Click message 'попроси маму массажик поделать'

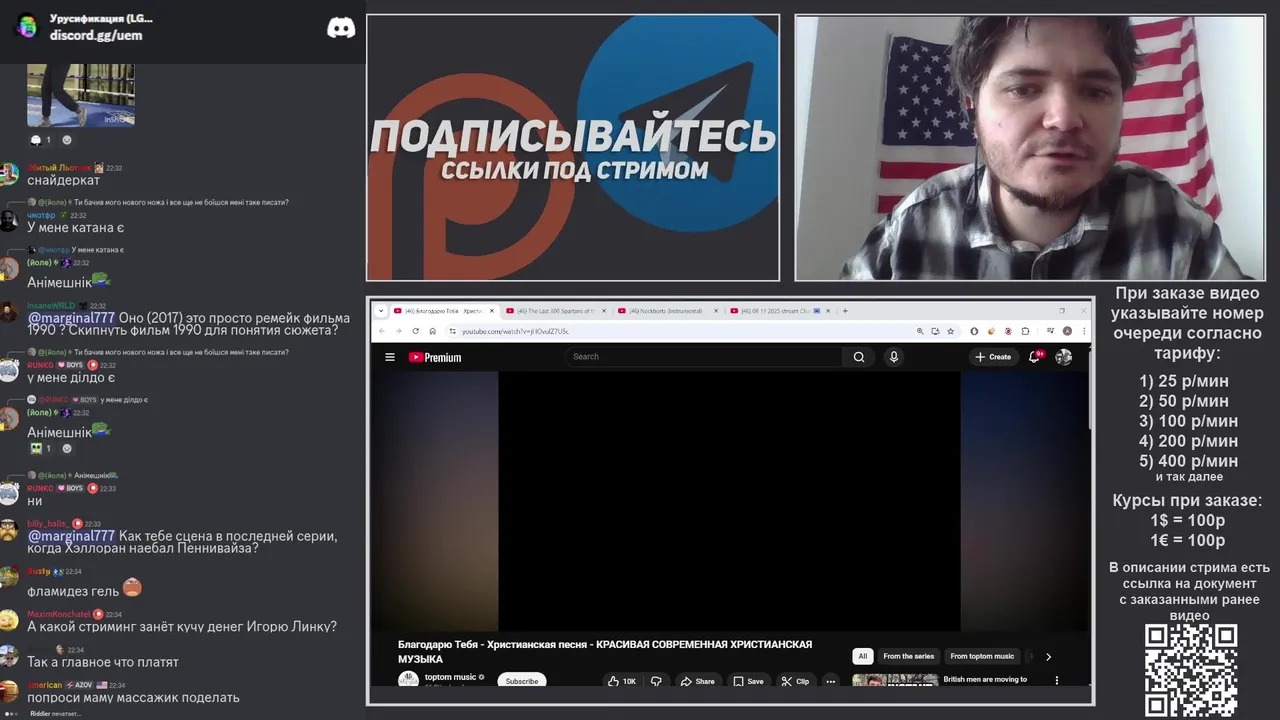133,697
